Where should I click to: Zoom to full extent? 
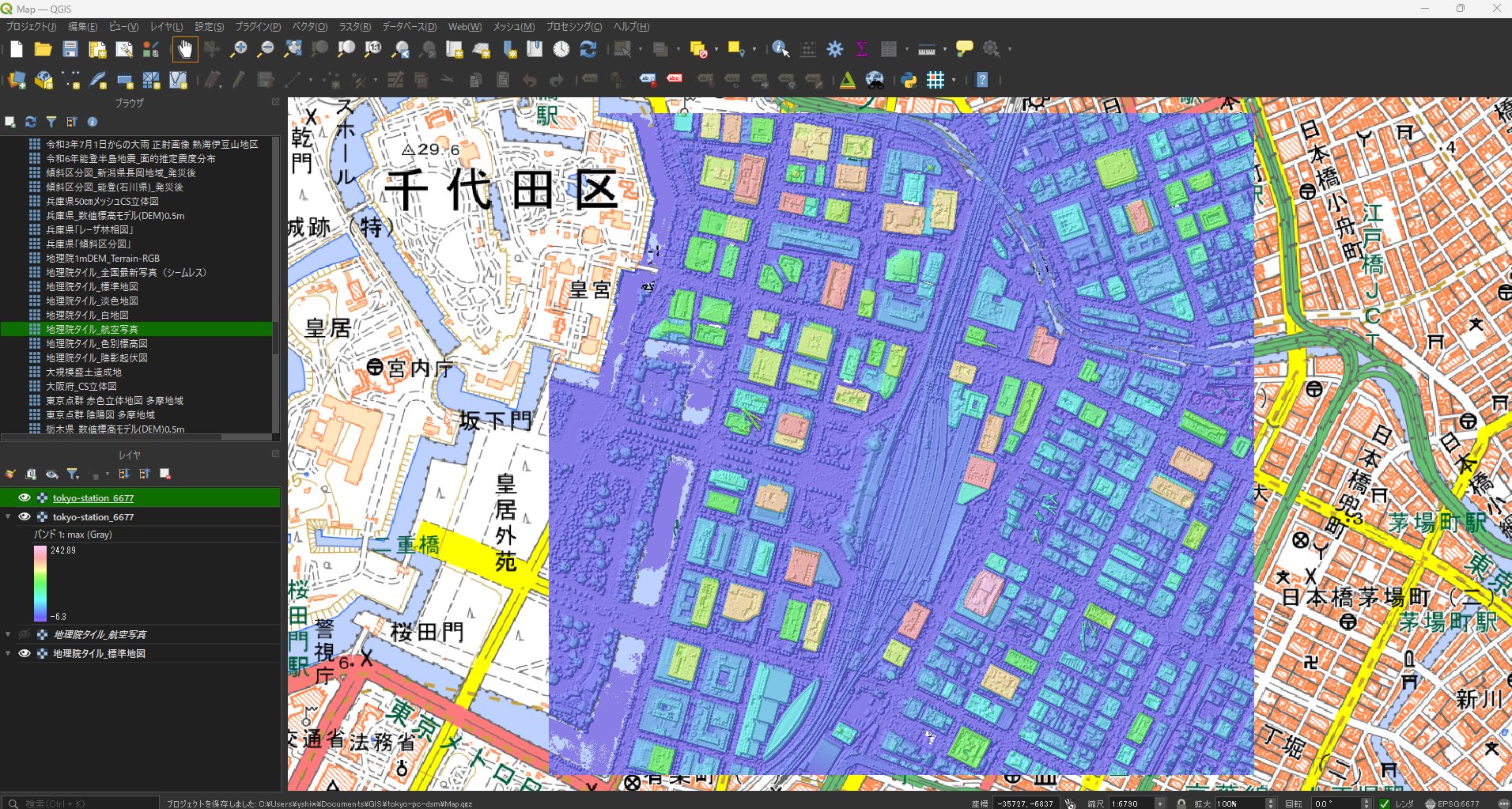(293, 49)
